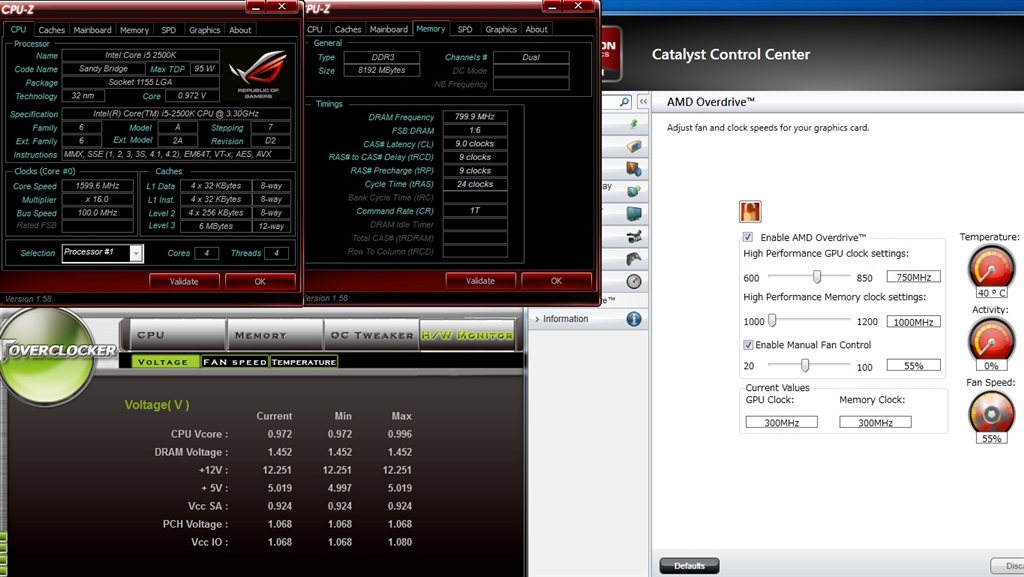
Task: Adjust the GPU clock slider handle
Action: pyautogui.click(x=816, y=277)
